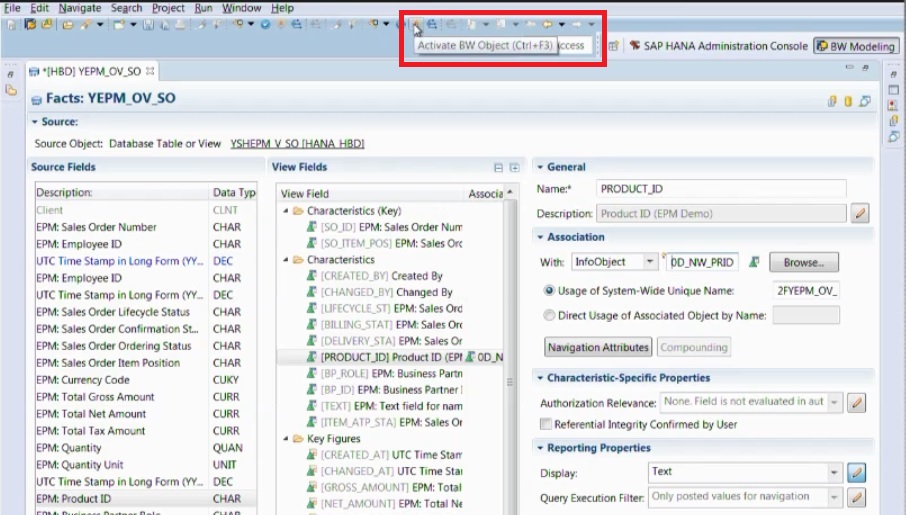Click the 0D_NW_PRID association input field
906x515 pixels.
click(x=703, y=262)
